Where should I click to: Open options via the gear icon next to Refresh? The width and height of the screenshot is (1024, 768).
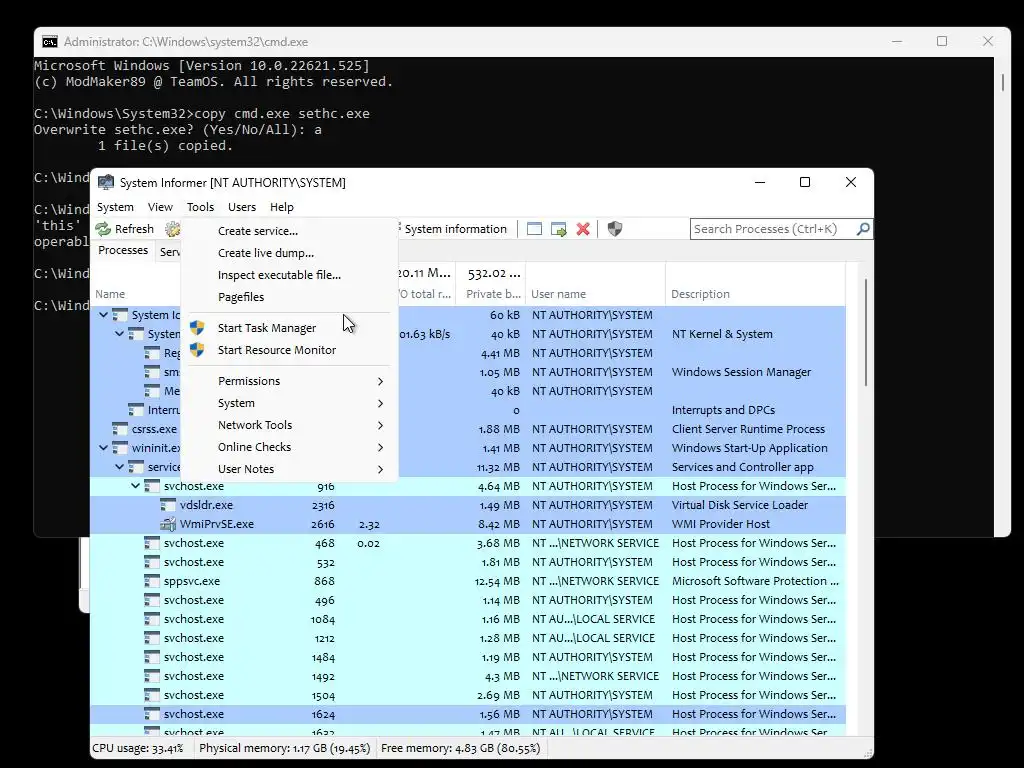(172, 229)
